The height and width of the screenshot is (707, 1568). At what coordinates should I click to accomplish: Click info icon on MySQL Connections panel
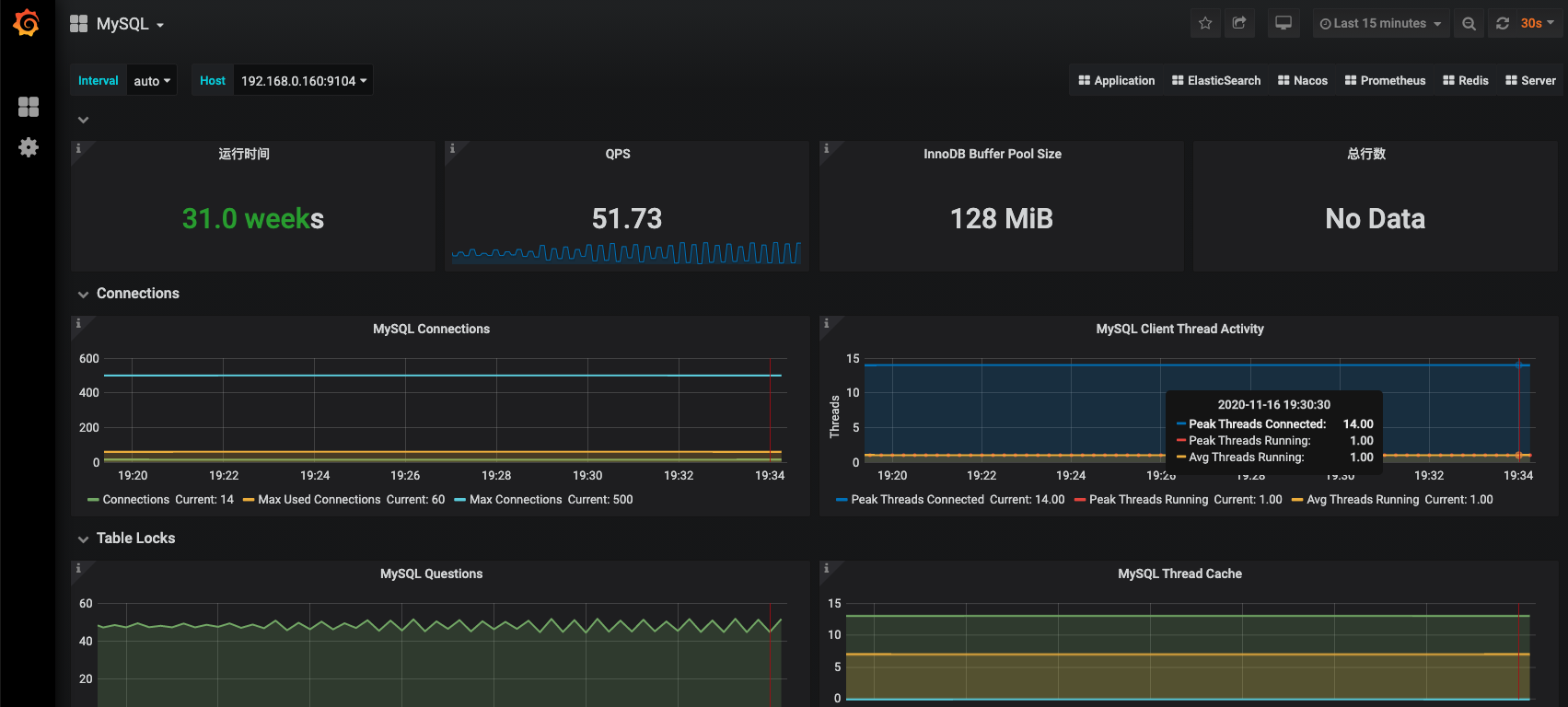(x=78, y=323)
